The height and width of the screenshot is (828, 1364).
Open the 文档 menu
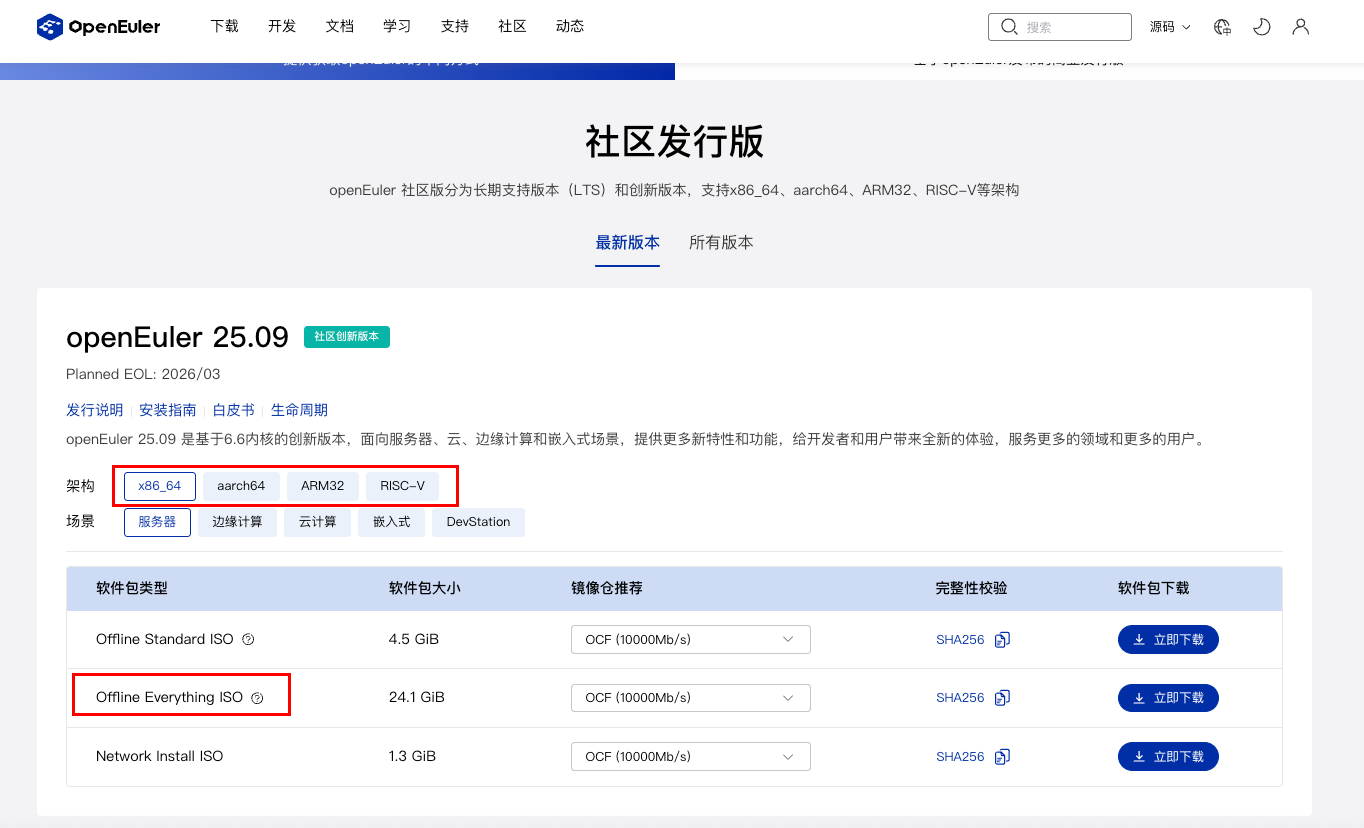tap(340, 27)
